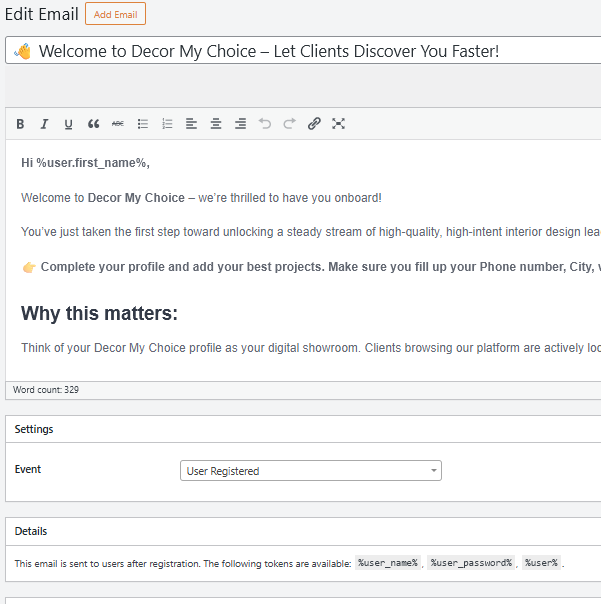This screenshot has height=604, width=601.
Task: Click the Event field label
Action: tap(28, 469)
